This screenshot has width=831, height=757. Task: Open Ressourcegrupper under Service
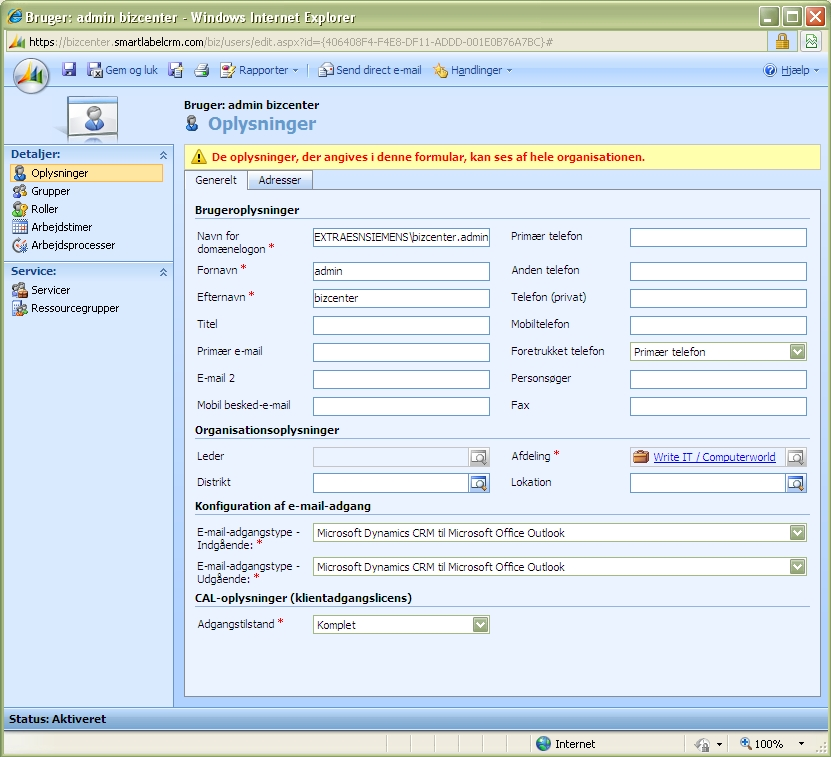(x=74, y=308)
